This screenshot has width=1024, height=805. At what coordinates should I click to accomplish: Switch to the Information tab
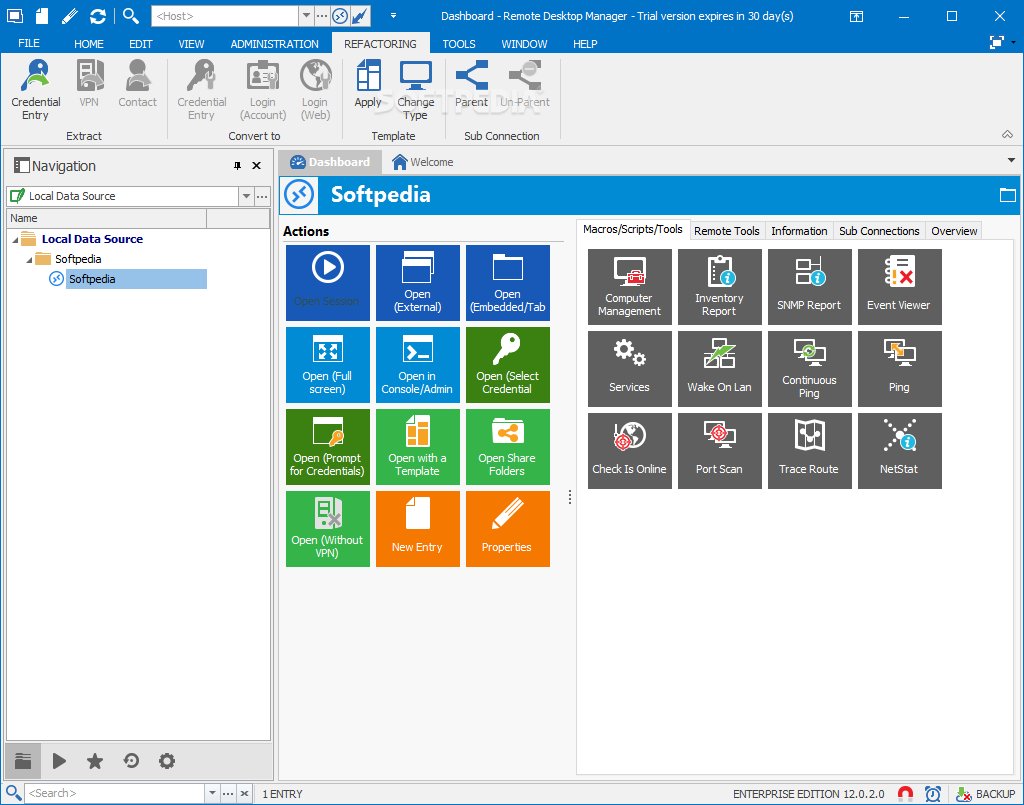(x=799, y=231)
